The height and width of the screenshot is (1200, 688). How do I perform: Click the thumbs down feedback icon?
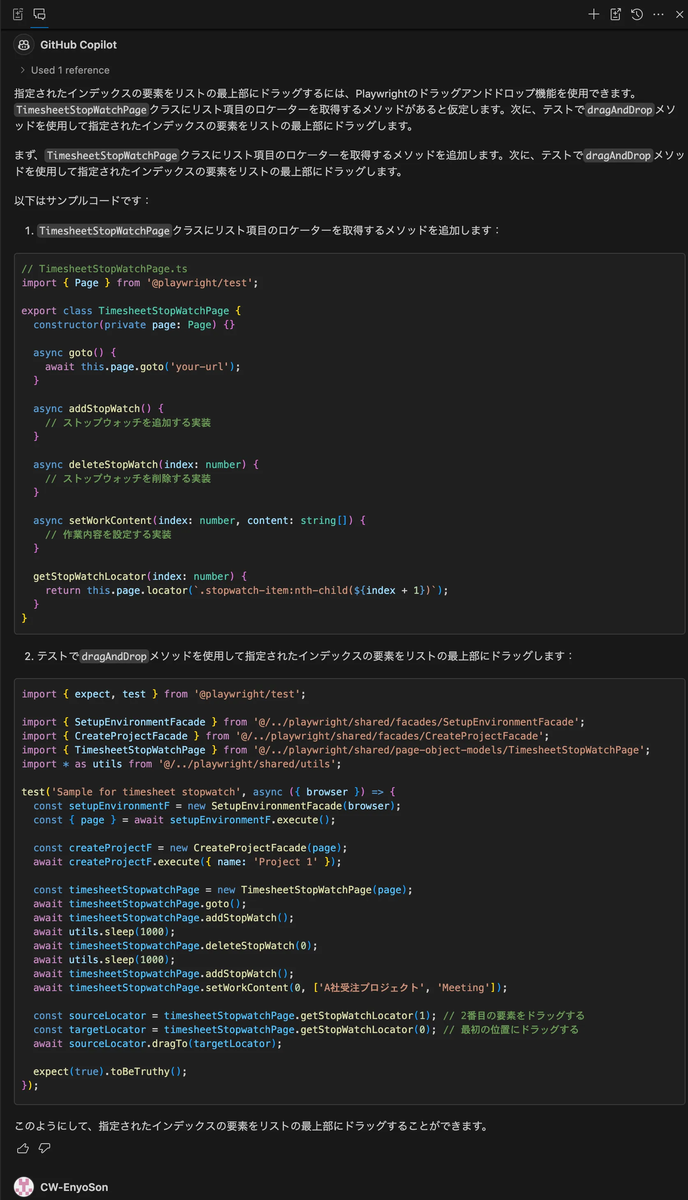click(44, 1148)
